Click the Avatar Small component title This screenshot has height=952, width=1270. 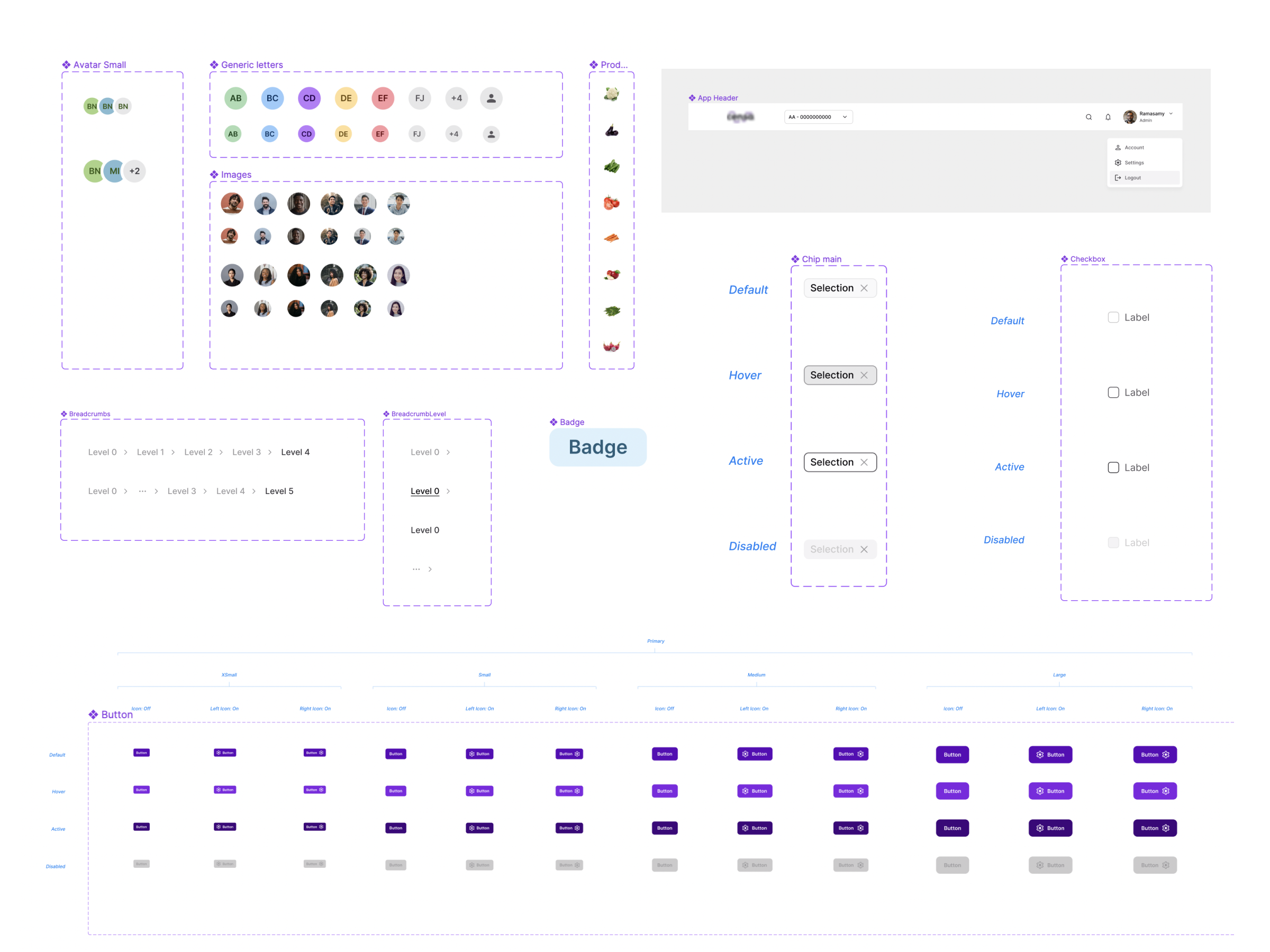(x=99, y=65)
